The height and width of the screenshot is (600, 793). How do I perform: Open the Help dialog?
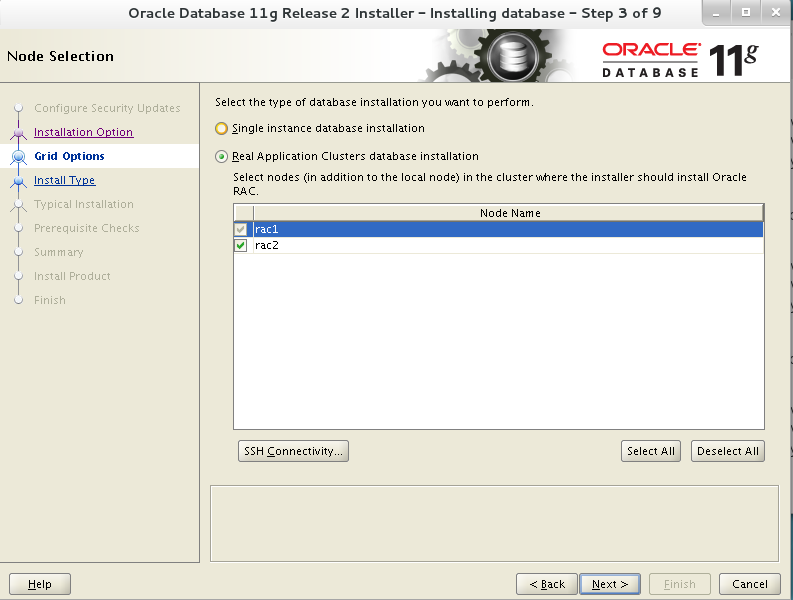pyautogui.click(x=40, y=584)
